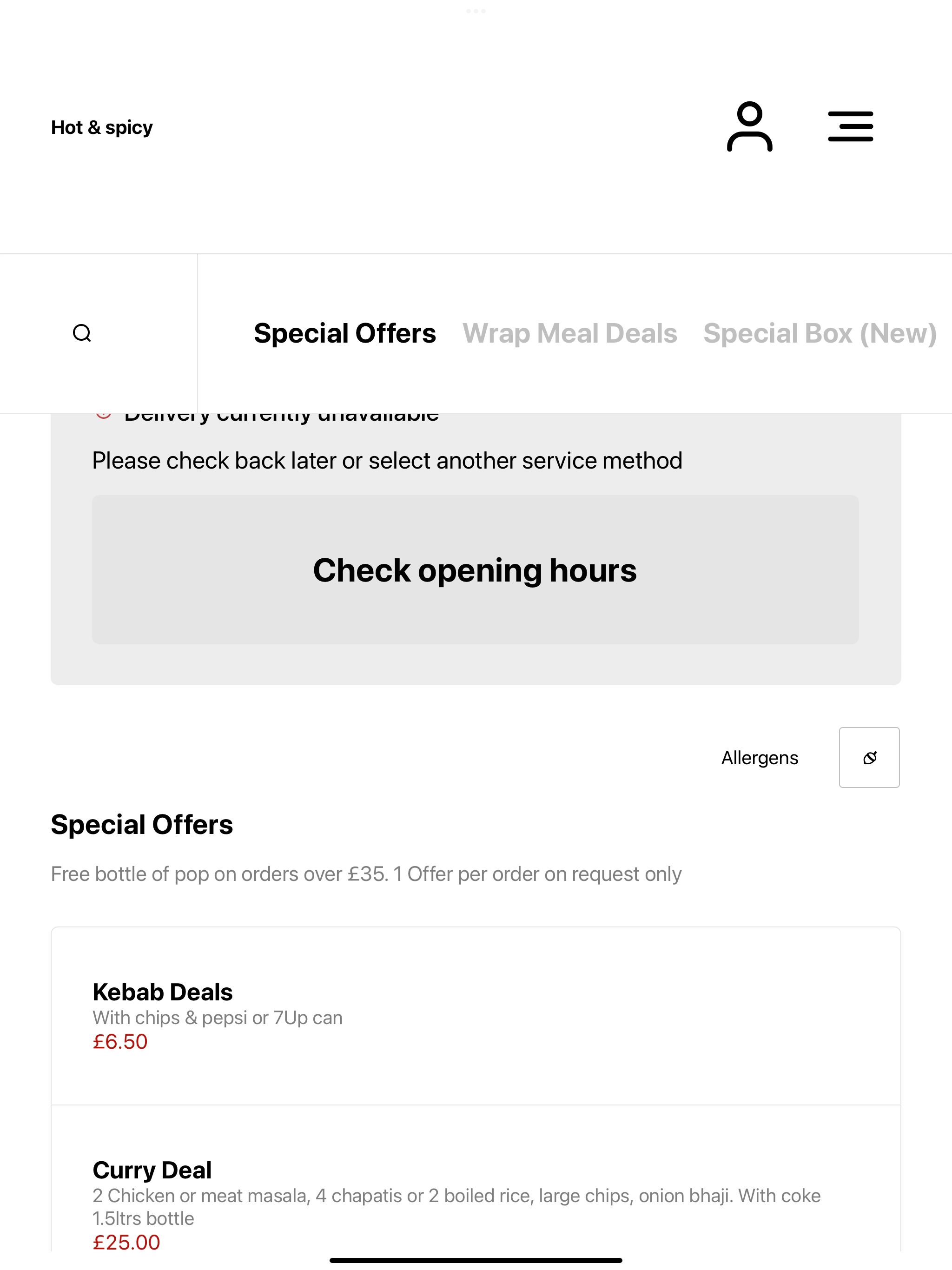Tap the search magnifier icon
This screenshot has height=1270, width=952.
point(82,333)
